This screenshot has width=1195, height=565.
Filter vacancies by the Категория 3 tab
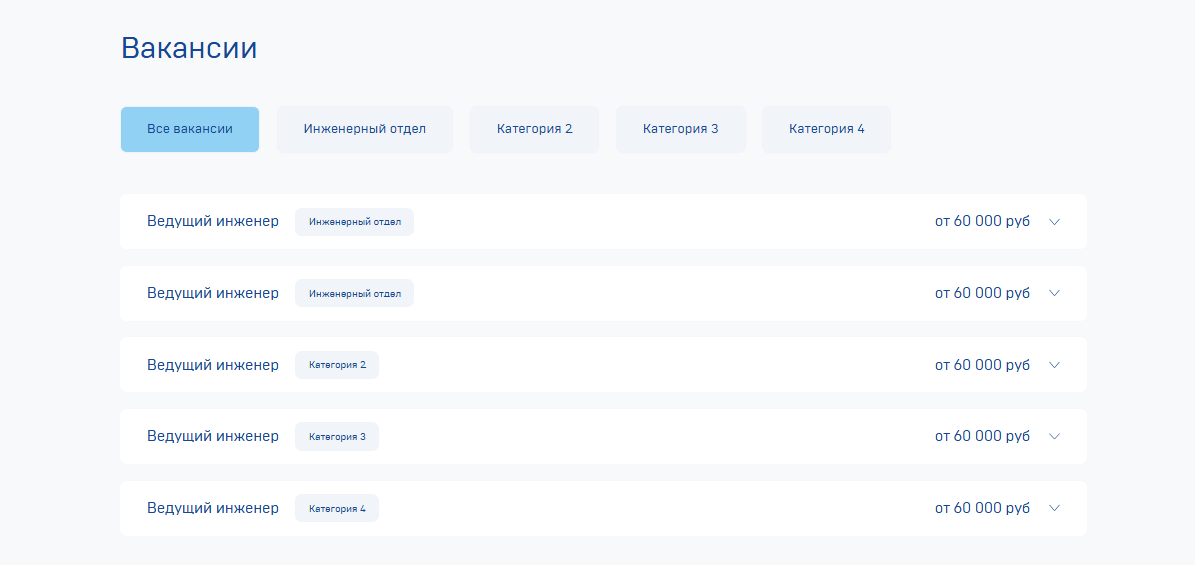pyautogui.click(x=681, y=130)
